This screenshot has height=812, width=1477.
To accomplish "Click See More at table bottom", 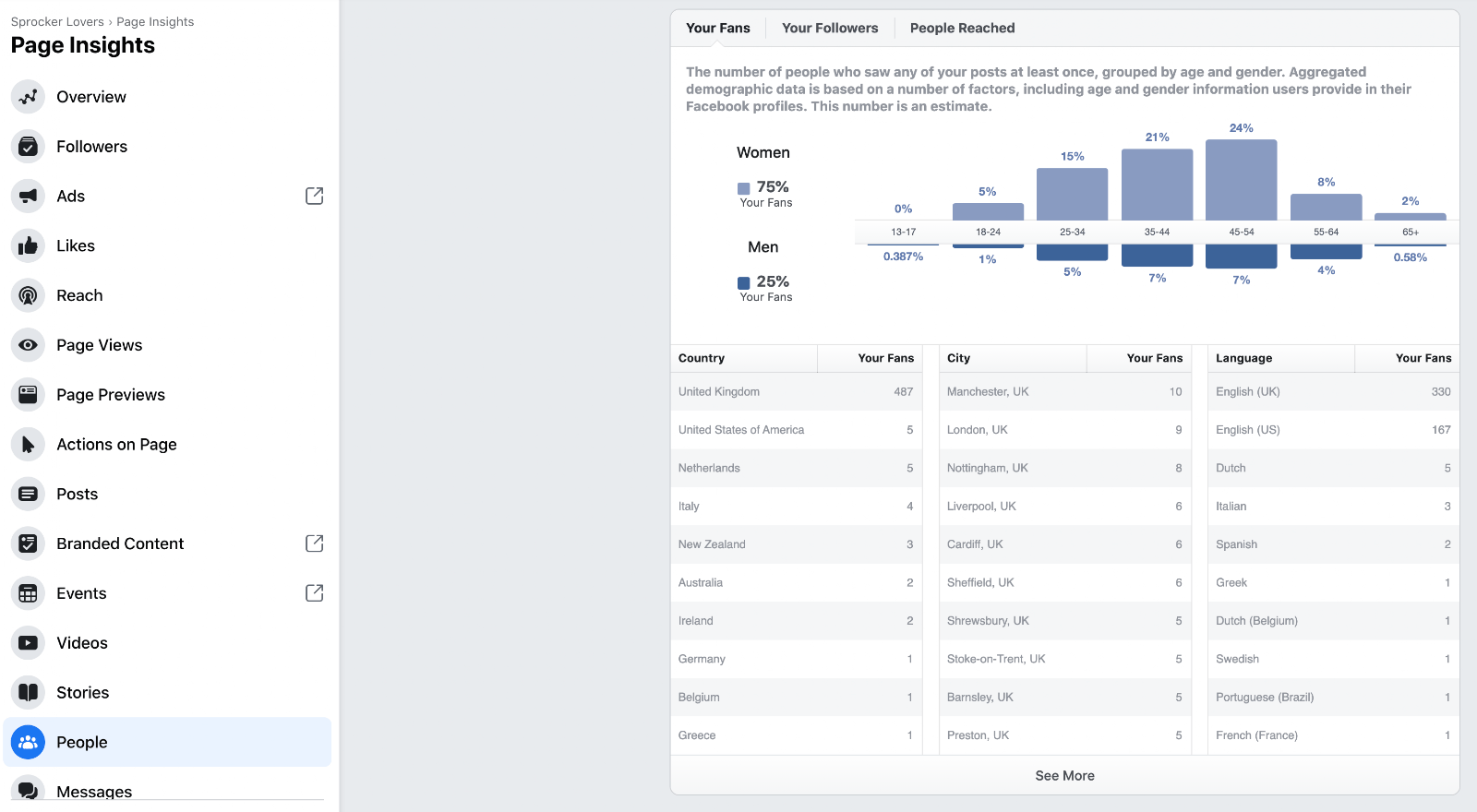I will [x=1064, y=776].
